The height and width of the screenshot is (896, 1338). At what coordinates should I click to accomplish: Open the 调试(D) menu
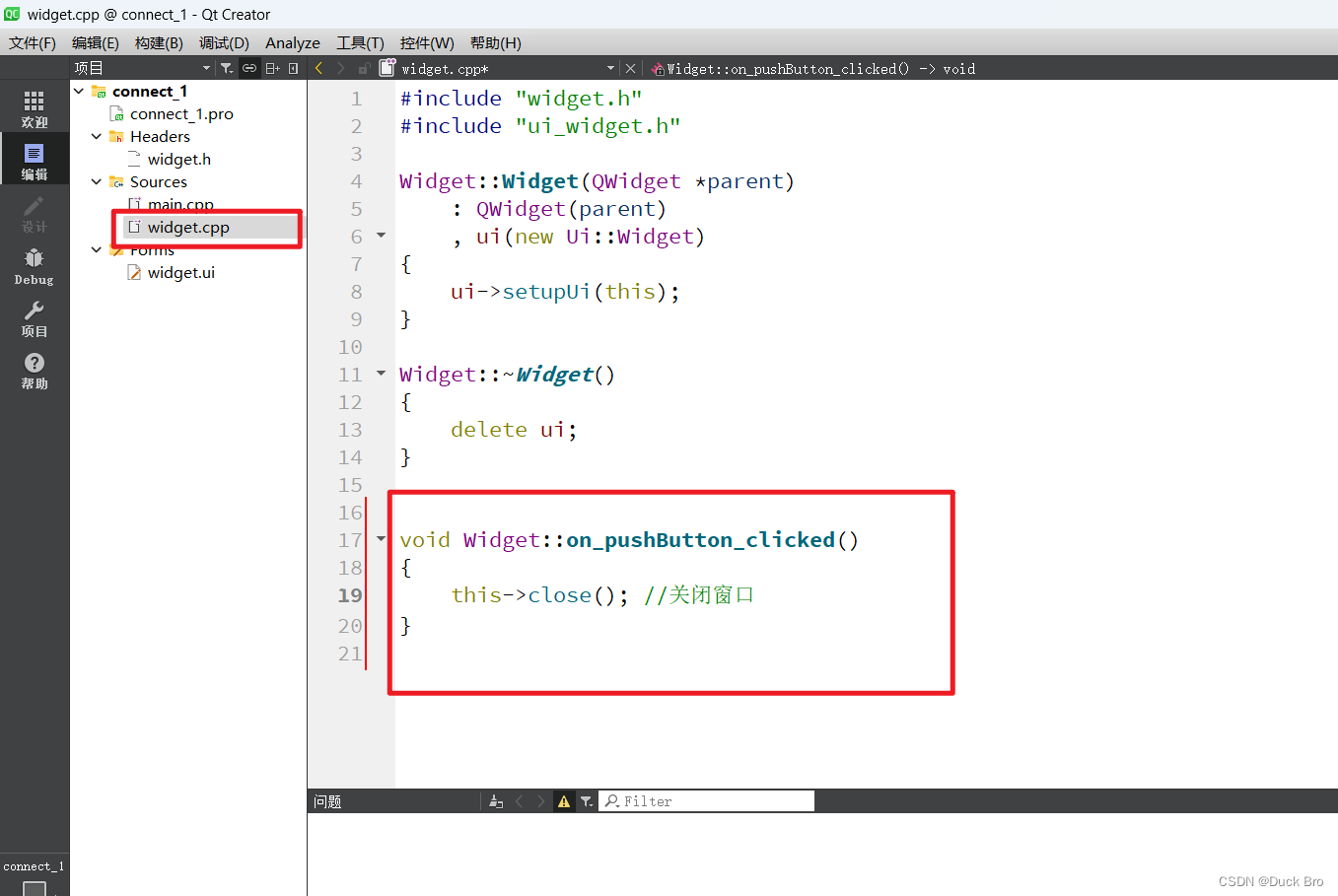click(224, 42)
